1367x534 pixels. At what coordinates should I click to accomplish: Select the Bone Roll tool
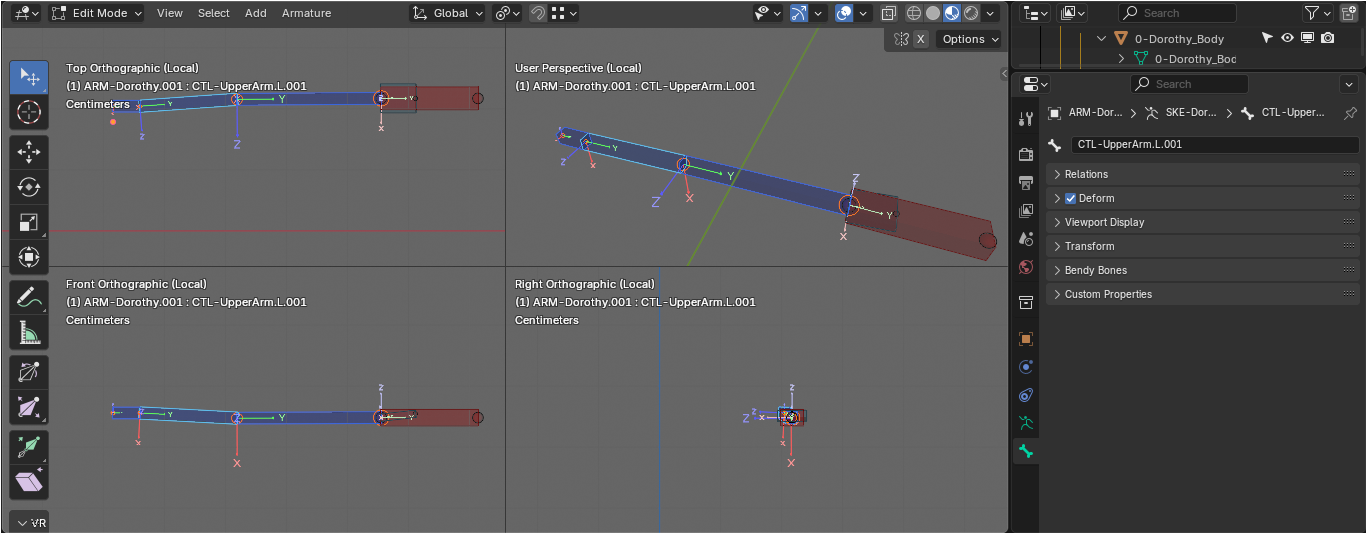pos(29,373)
